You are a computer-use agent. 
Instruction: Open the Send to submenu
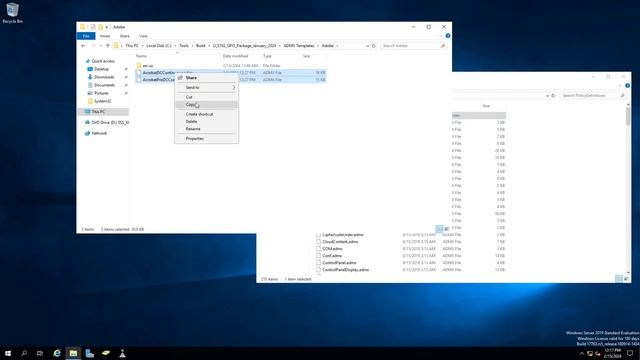pos(207,87)
